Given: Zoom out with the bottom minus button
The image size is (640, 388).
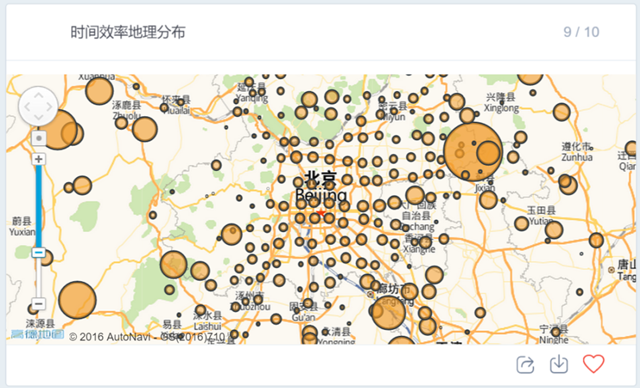Looking at the screenshot, I should (38, 304).
